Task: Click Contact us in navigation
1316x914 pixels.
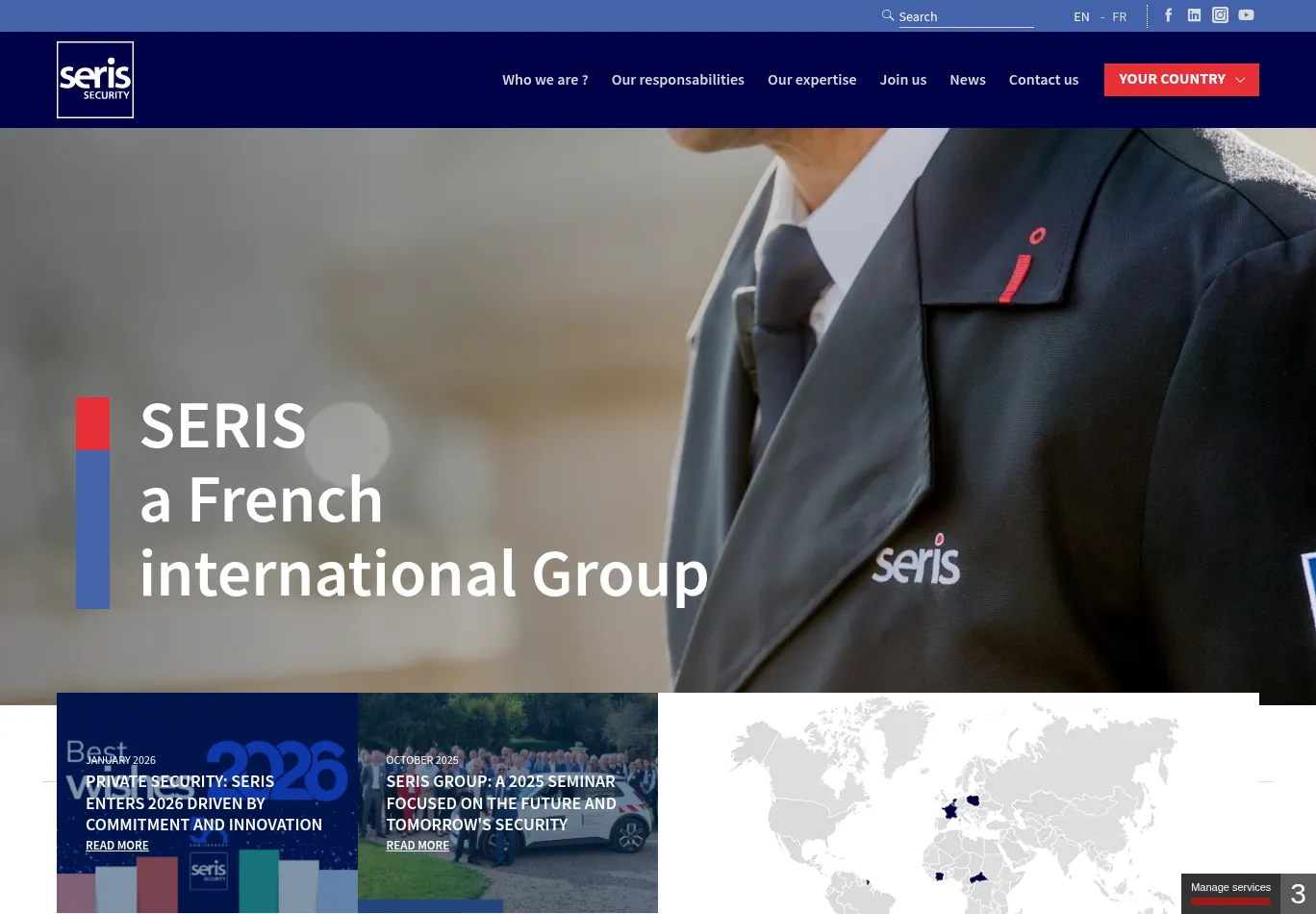Action: (x=1043, y=80)
